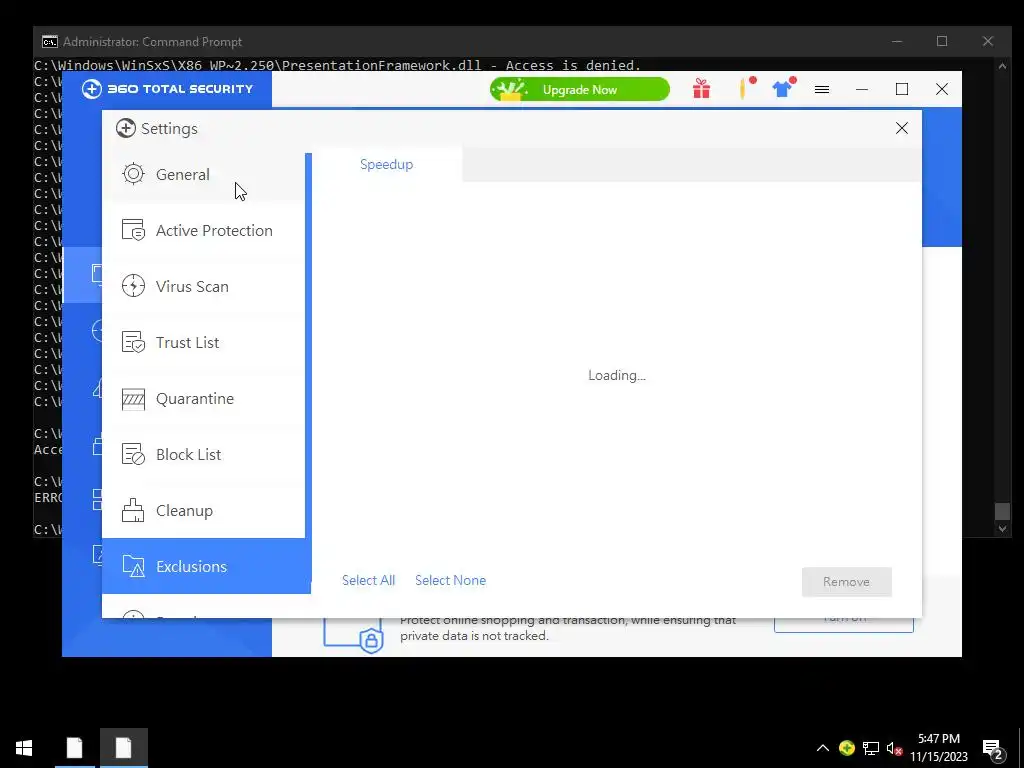Open the network tray icon
The width and height of the screenshot is (1024, 768).
click(x=871, y=748)
